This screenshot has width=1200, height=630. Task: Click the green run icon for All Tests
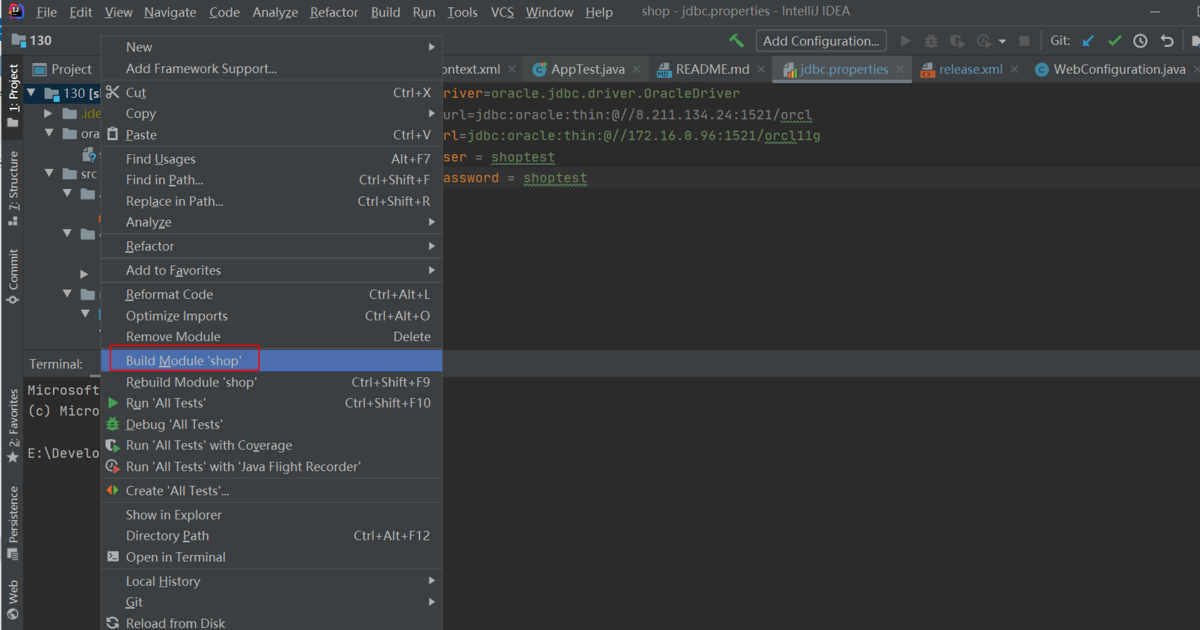113,403
